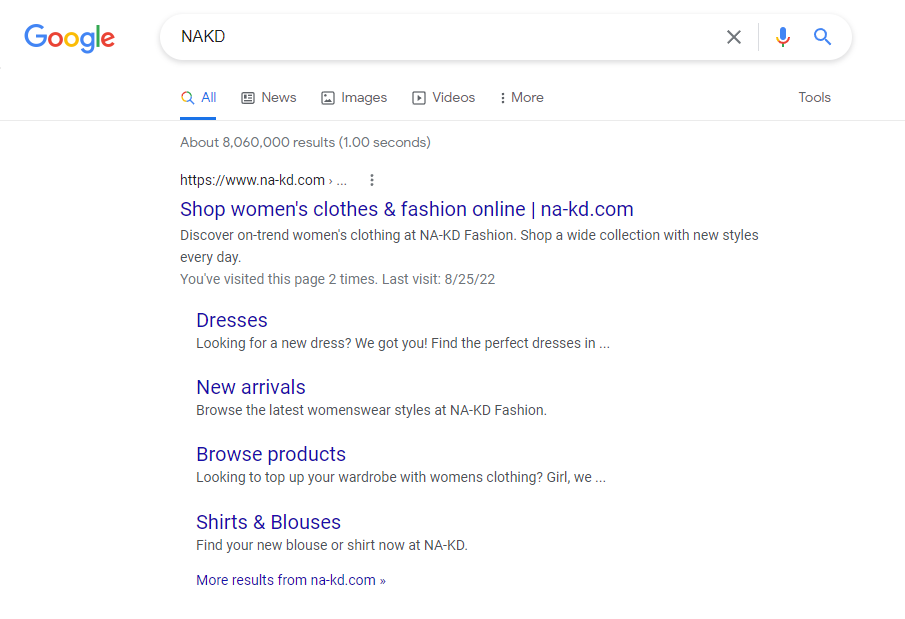Open the Shirts & Blouses sitelink
Image resolution: width=905 pixels, height=619 pixels.
click(269, 522)
